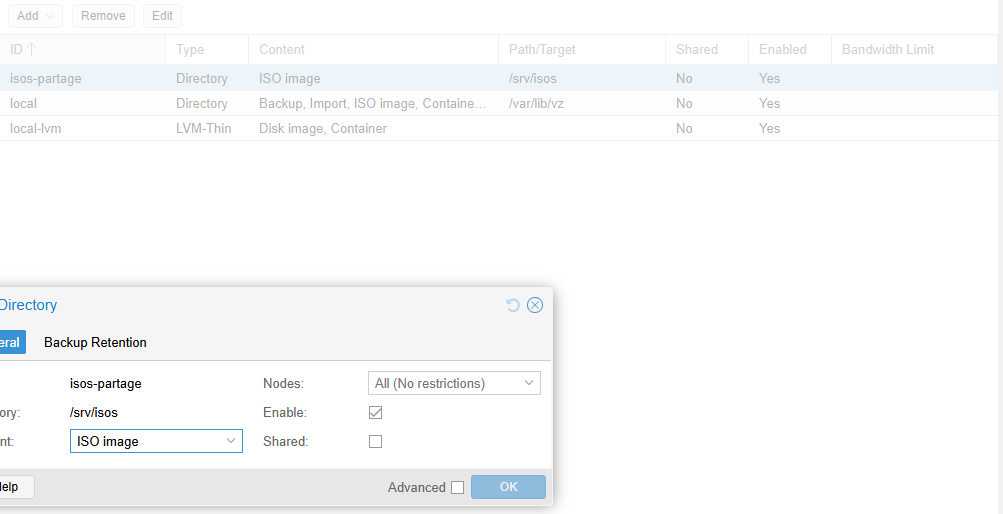
Task: Click the /var/lib/vz path cell
Action: (x=536, y=104)
